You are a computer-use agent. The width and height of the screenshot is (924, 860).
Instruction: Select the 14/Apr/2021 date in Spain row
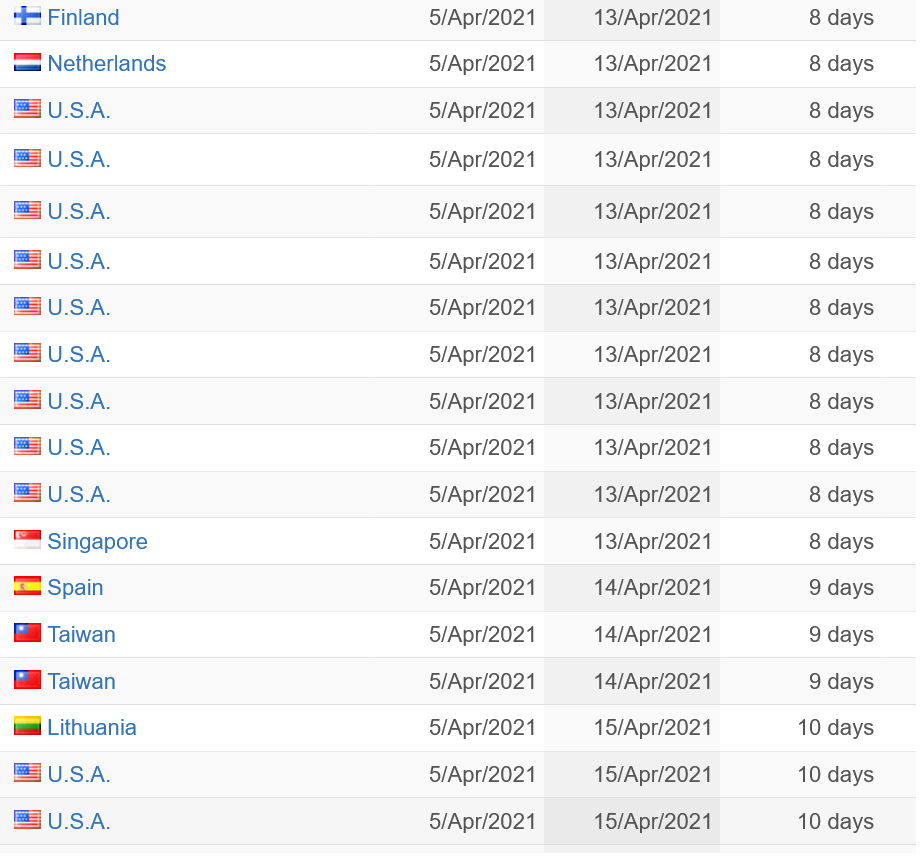653,588
